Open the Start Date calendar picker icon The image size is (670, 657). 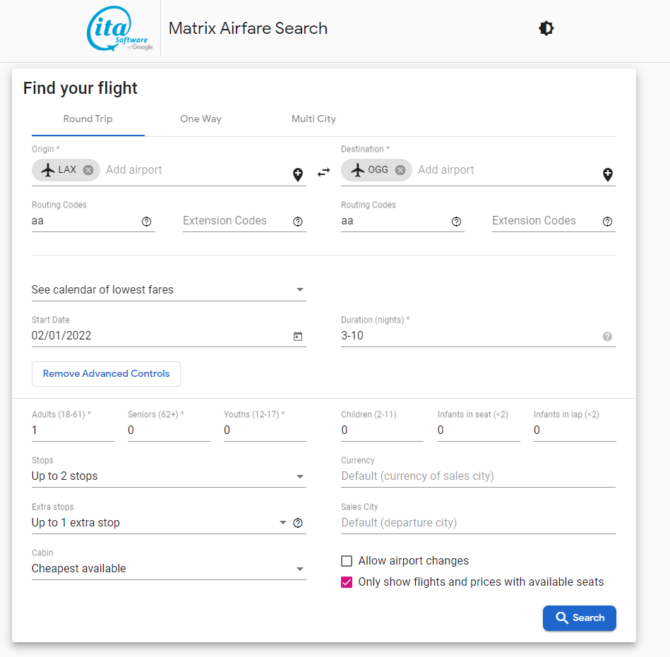(x=298, y=336)
